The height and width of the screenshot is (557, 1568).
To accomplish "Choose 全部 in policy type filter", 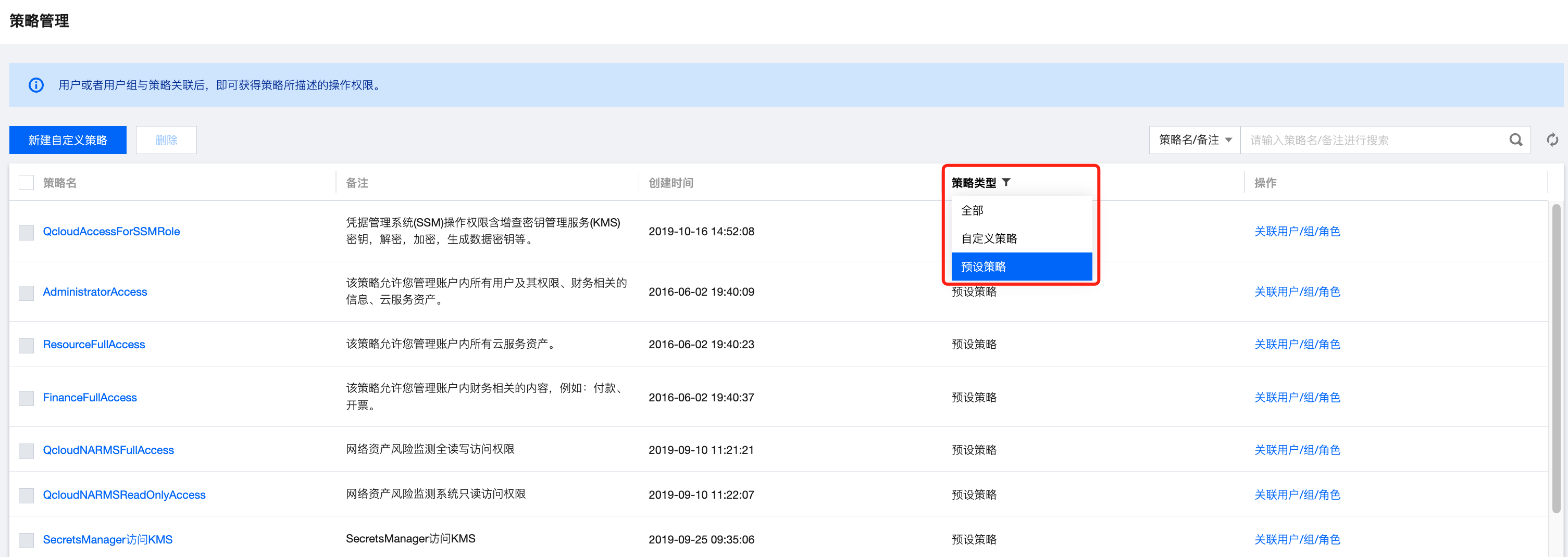I will (972, 210).
